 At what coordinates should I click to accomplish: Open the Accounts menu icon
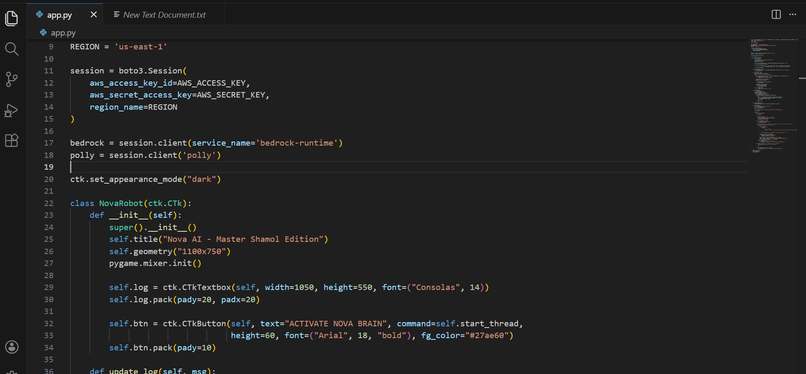click(x=12, y=347)
